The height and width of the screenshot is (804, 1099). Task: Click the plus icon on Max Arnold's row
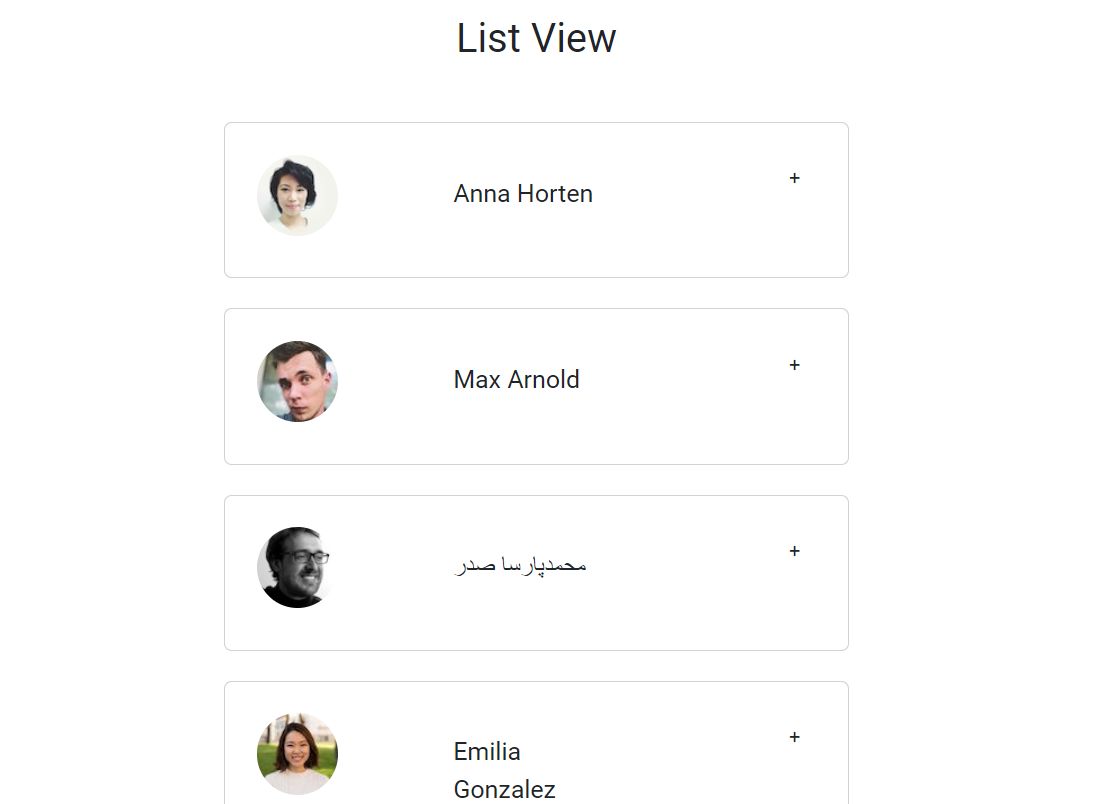pos(794,365)
